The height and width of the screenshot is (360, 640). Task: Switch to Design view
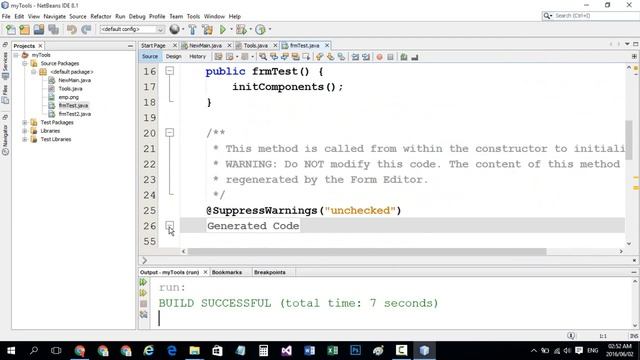click(173, 57)
